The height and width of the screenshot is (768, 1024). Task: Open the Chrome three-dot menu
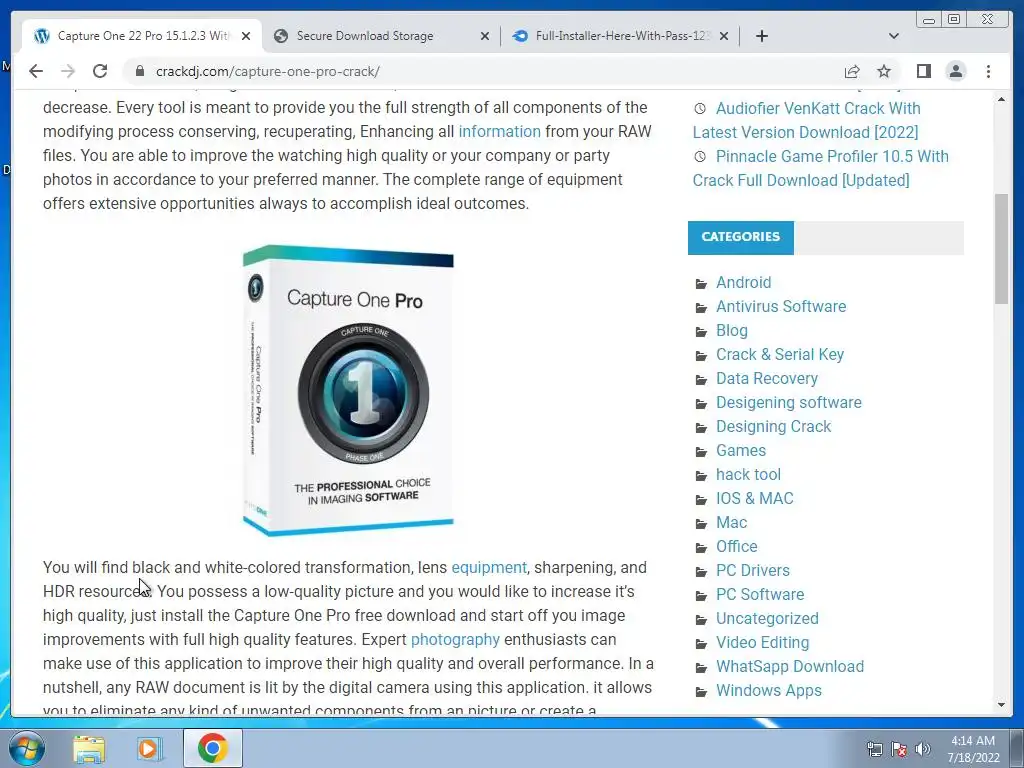(988, 71)
